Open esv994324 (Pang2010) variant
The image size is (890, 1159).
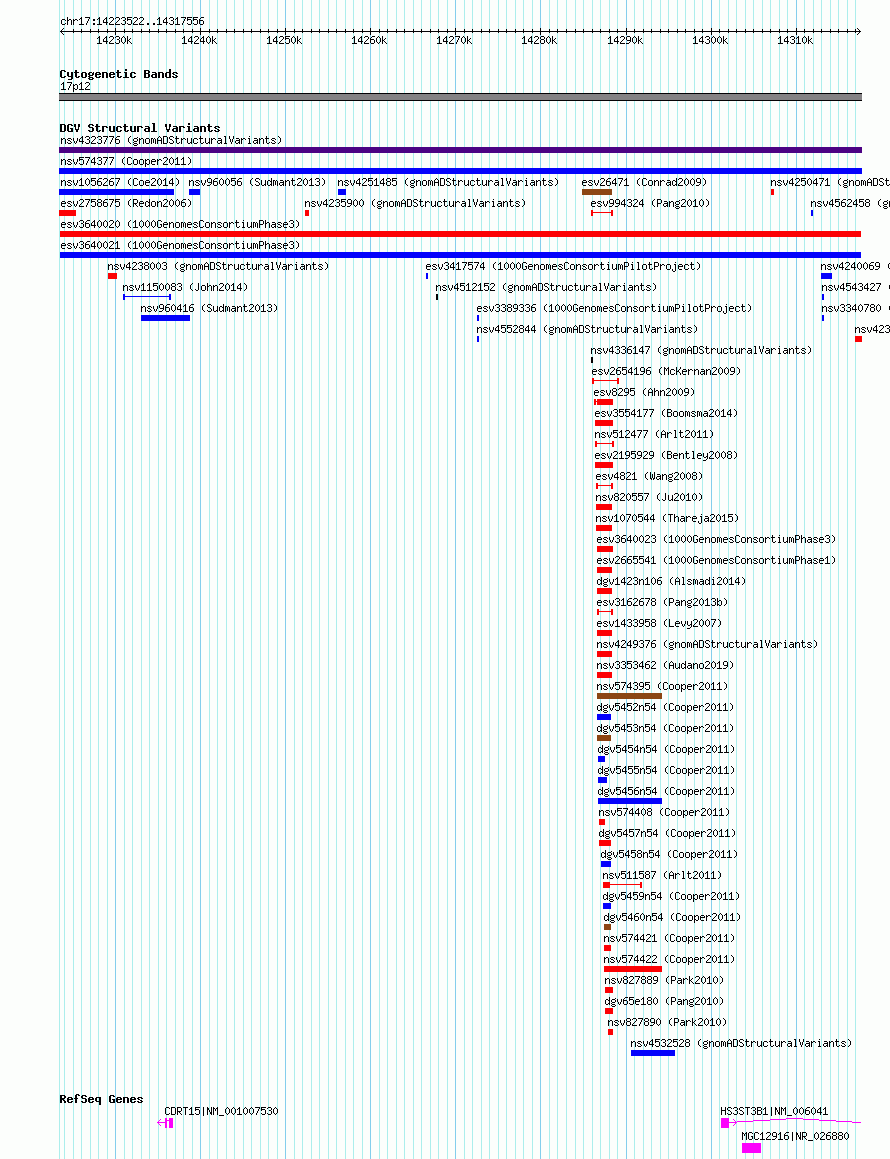click(x=650, y=203)
